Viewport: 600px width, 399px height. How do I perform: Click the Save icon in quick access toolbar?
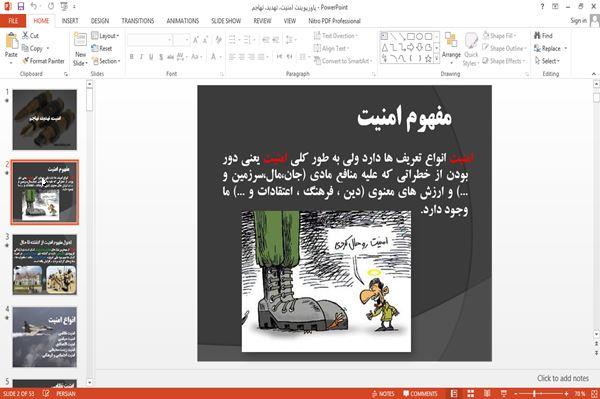pyautogui.click(x=21, y=7)
